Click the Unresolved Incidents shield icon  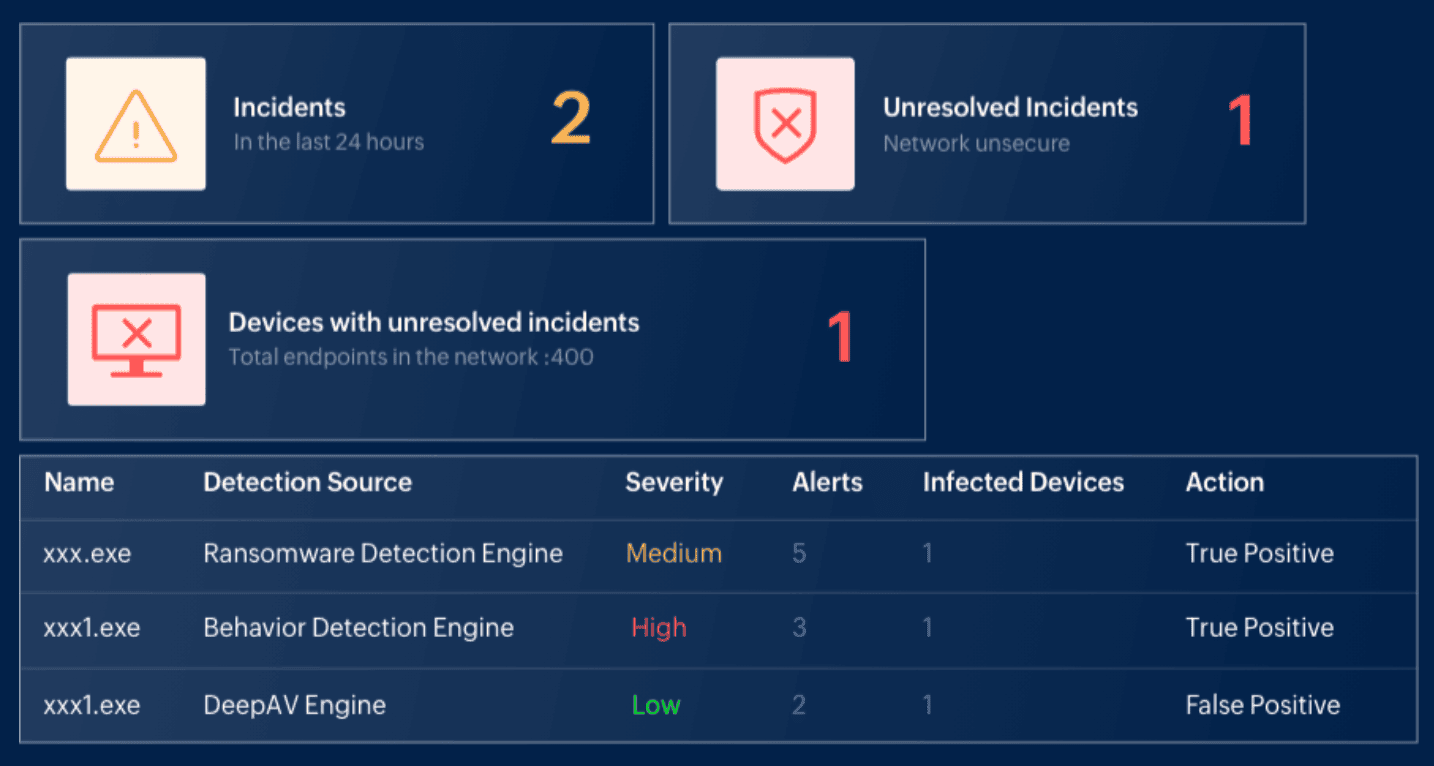pyautogui.click(x=785, y=124)
